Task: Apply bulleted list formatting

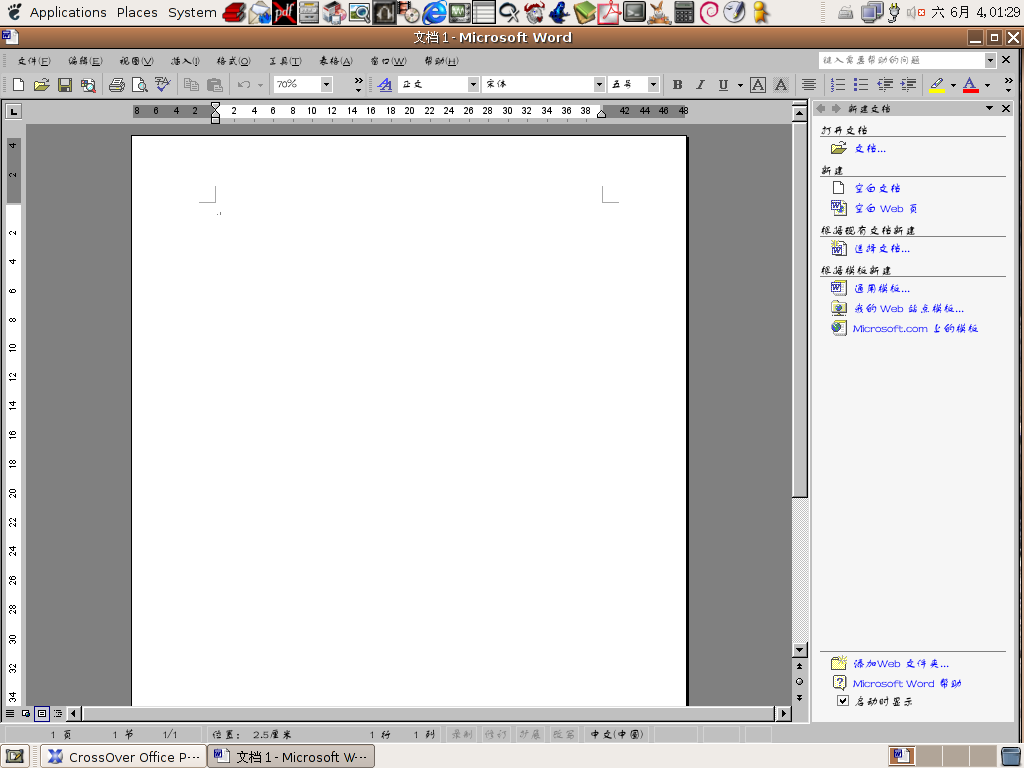Action: (861, 84)
